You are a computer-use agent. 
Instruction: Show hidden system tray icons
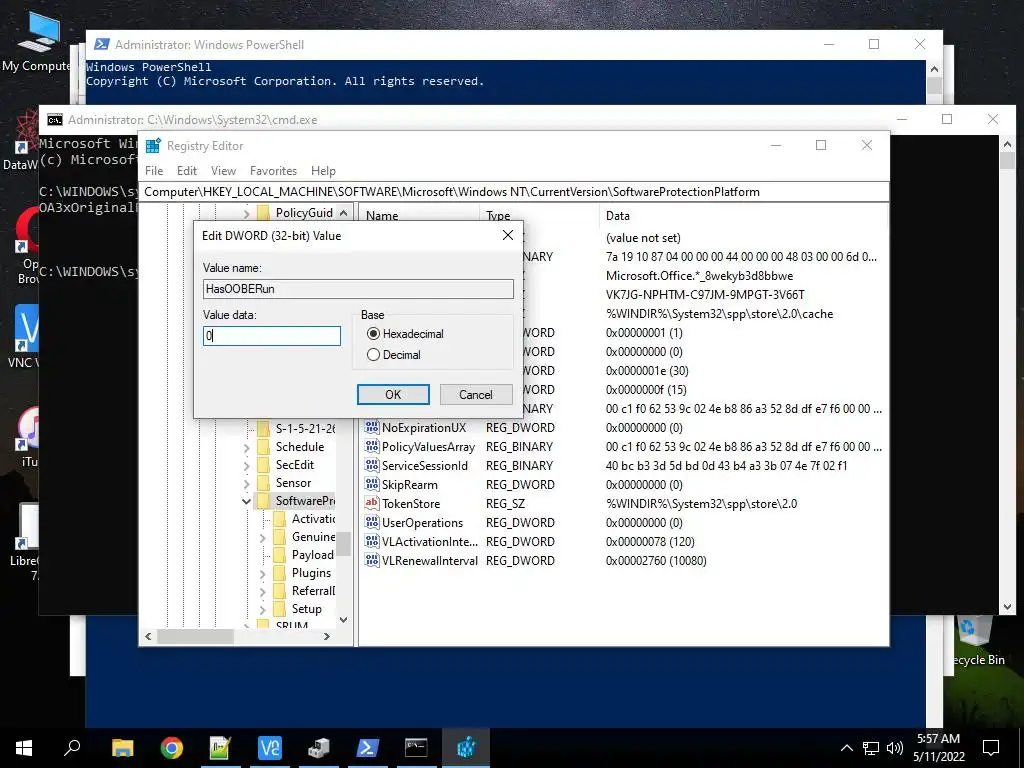pyautogui.click(x=846, y=748)
